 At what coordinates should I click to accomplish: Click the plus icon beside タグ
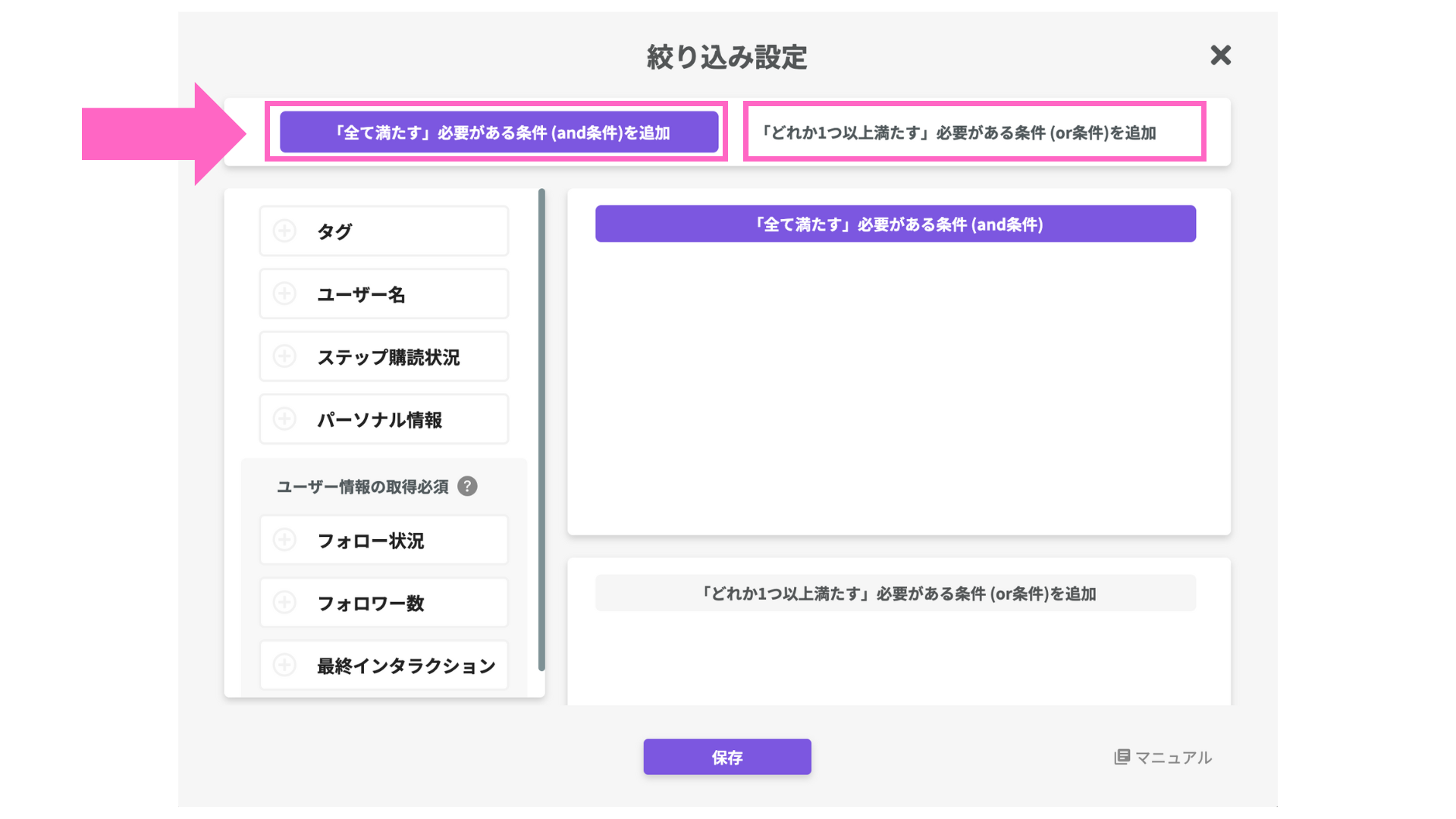tap(284, 231)
